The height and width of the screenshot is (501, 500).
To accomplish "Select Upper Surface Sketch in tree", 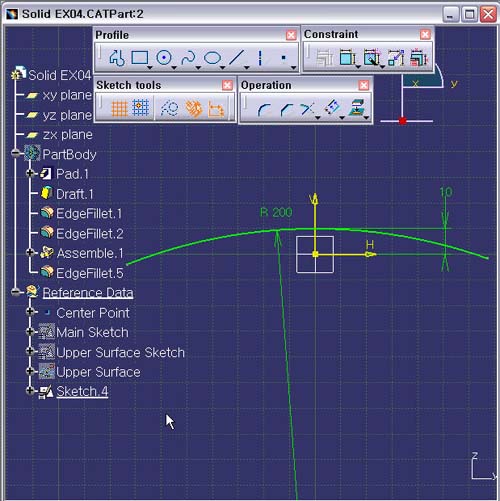I will (120, 352).
